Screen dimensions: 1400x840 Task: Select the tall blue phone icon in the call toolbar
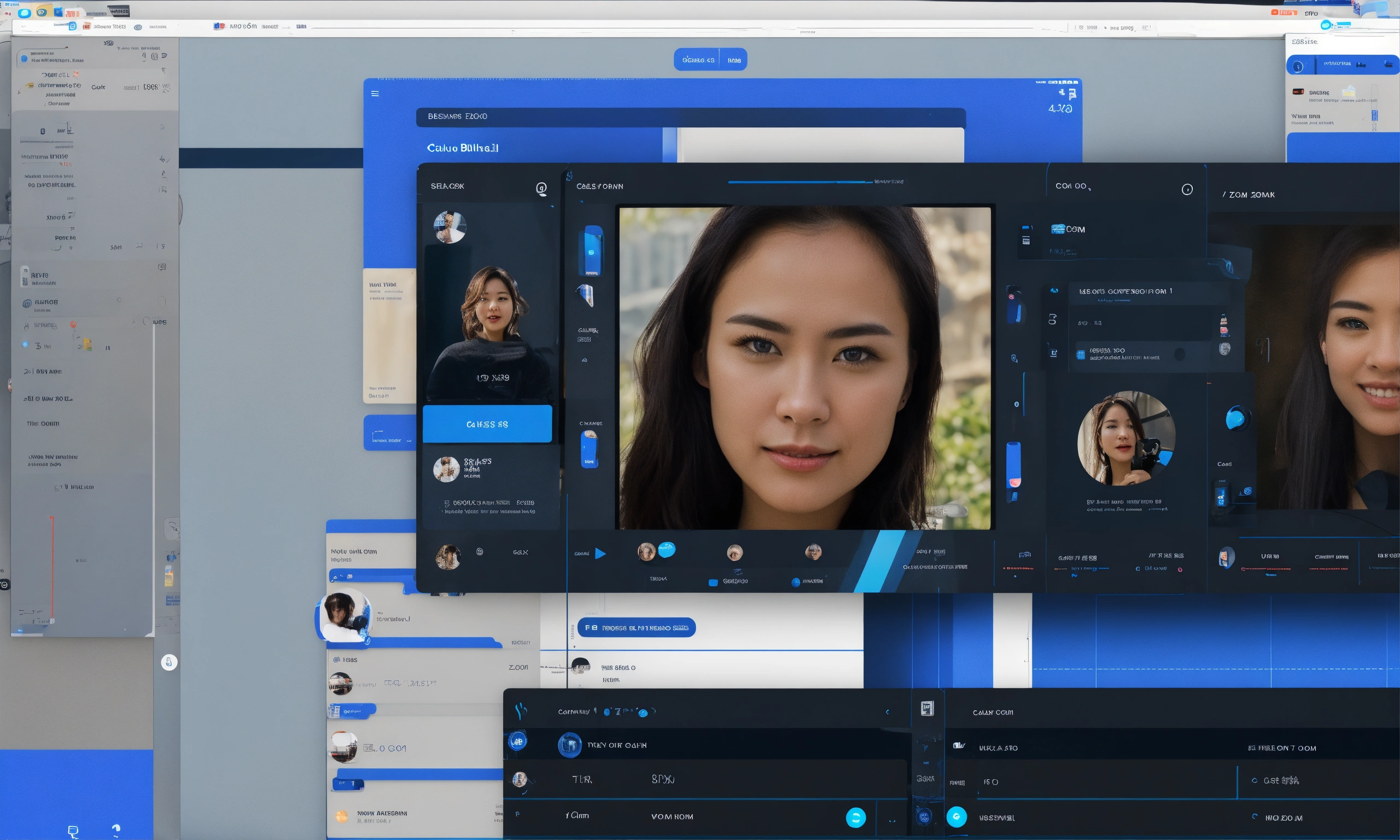[x=591, y=251]
